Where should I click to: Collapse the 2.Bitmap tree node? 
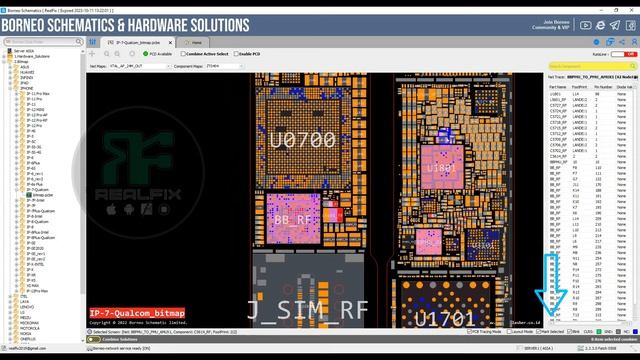pyautogui.click(x=4, y=62)
